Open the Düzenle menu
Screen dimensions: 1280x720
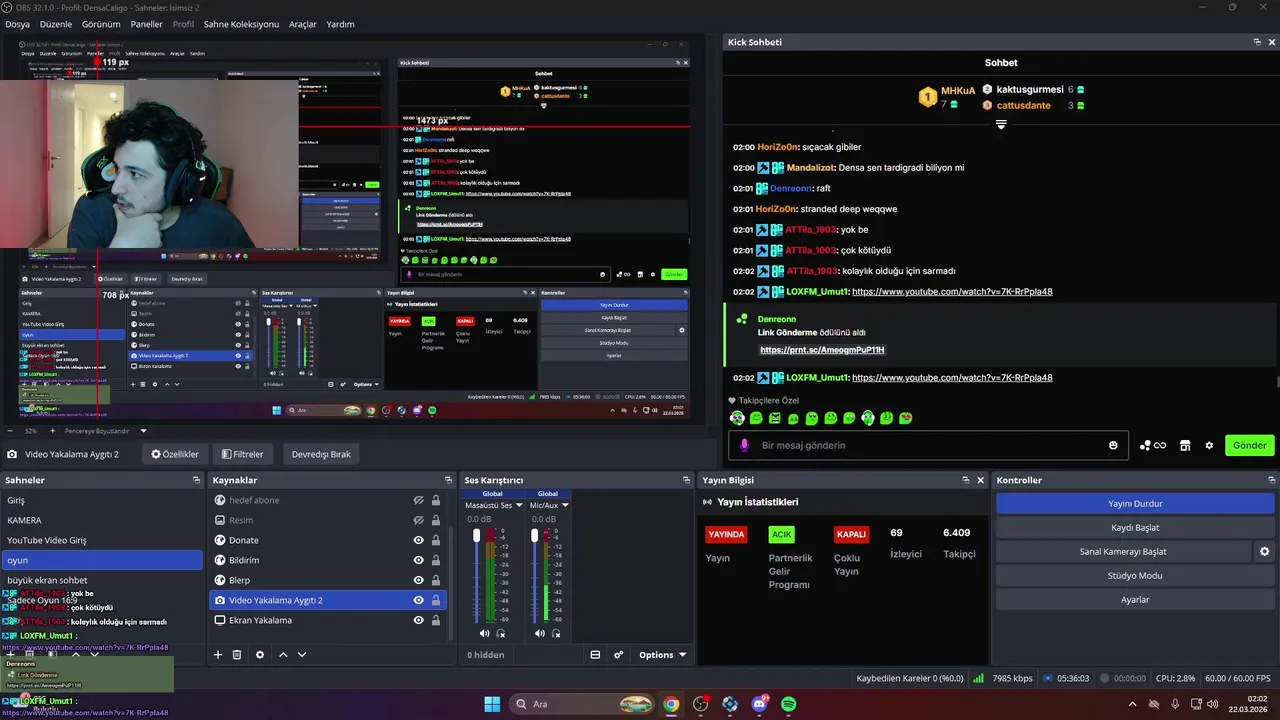[56, 24]
